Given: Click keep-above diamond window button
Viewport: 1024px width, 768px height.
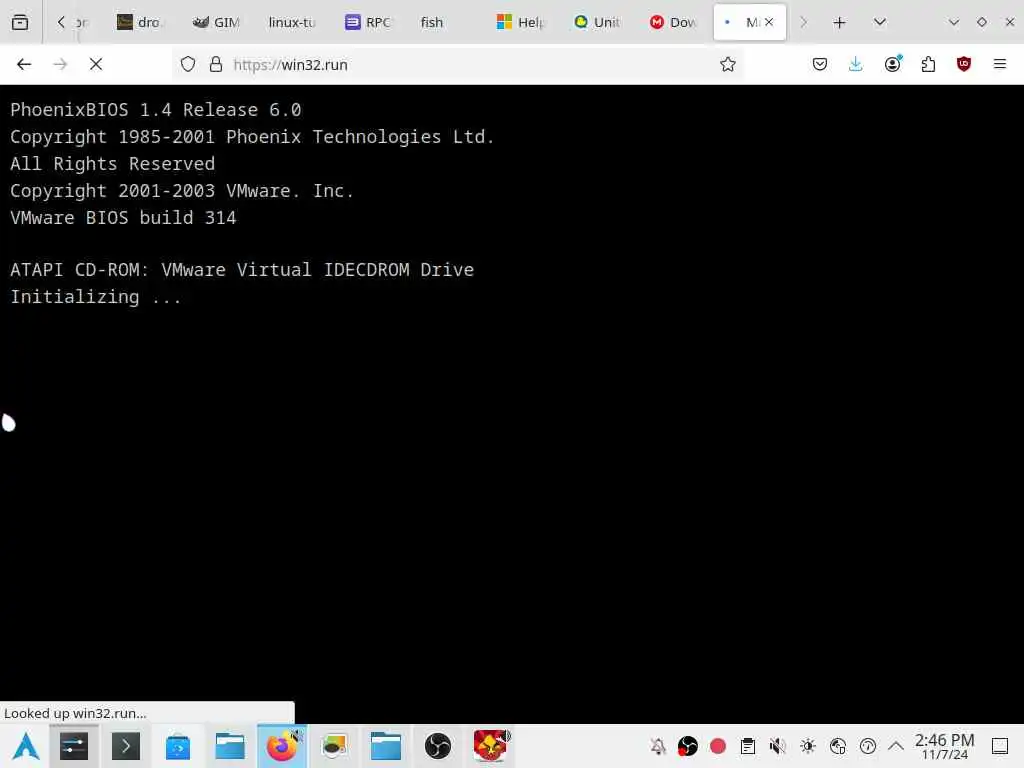Looking at the screenshot, I should [982, 22].
